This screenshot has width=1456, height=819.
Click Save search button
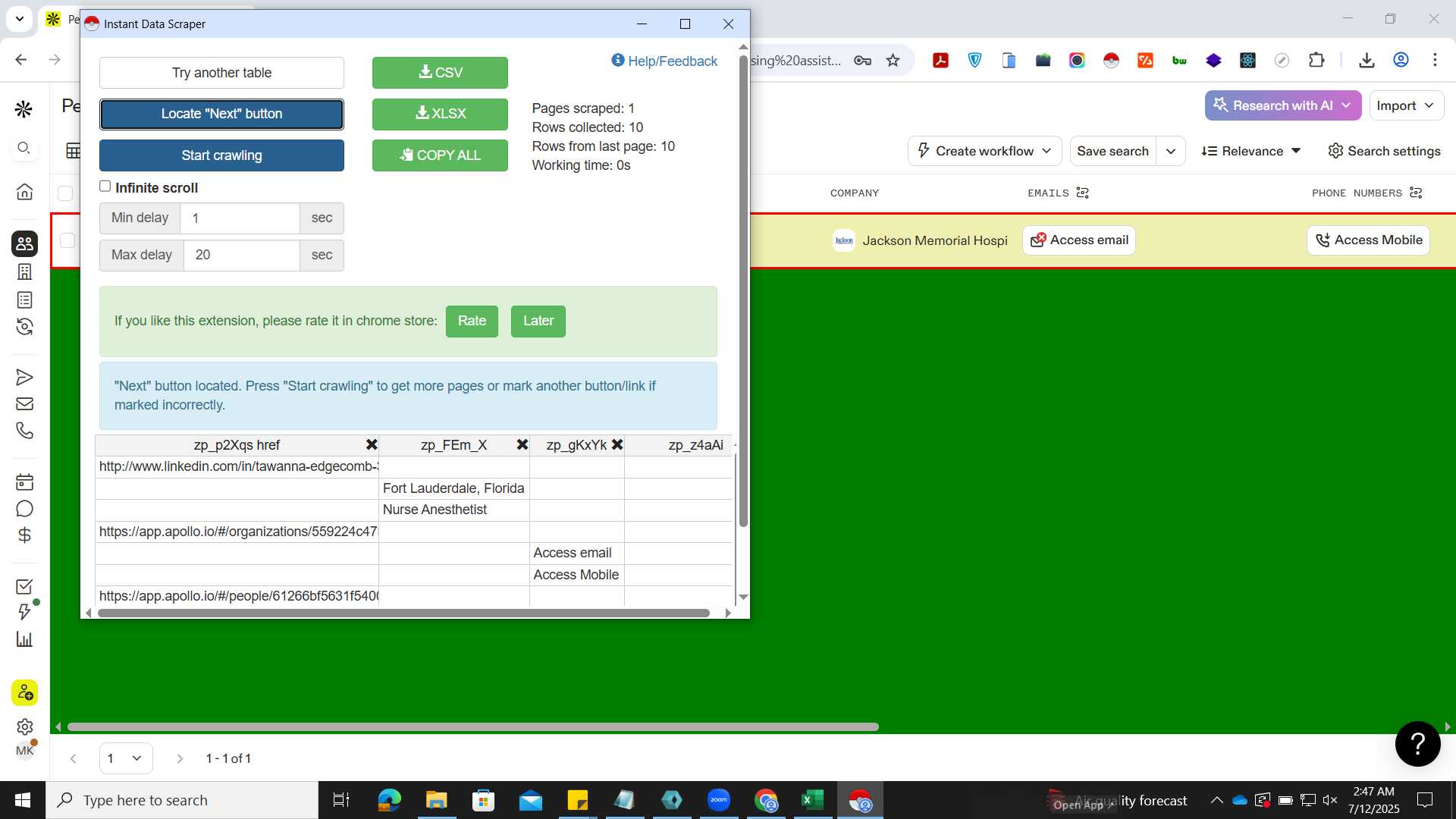click(x=1112, y=151)
